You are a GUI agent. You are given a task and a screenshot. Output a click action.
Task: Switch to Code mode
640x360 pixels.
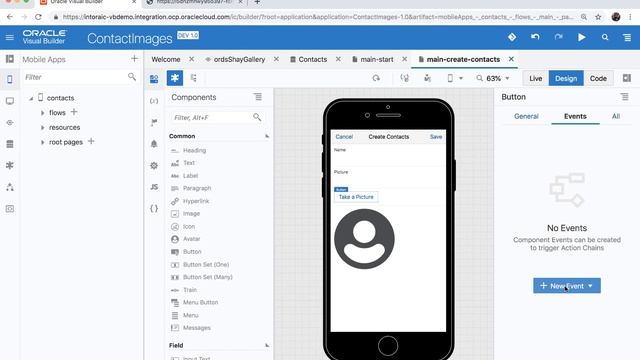[x=598, y=78]
